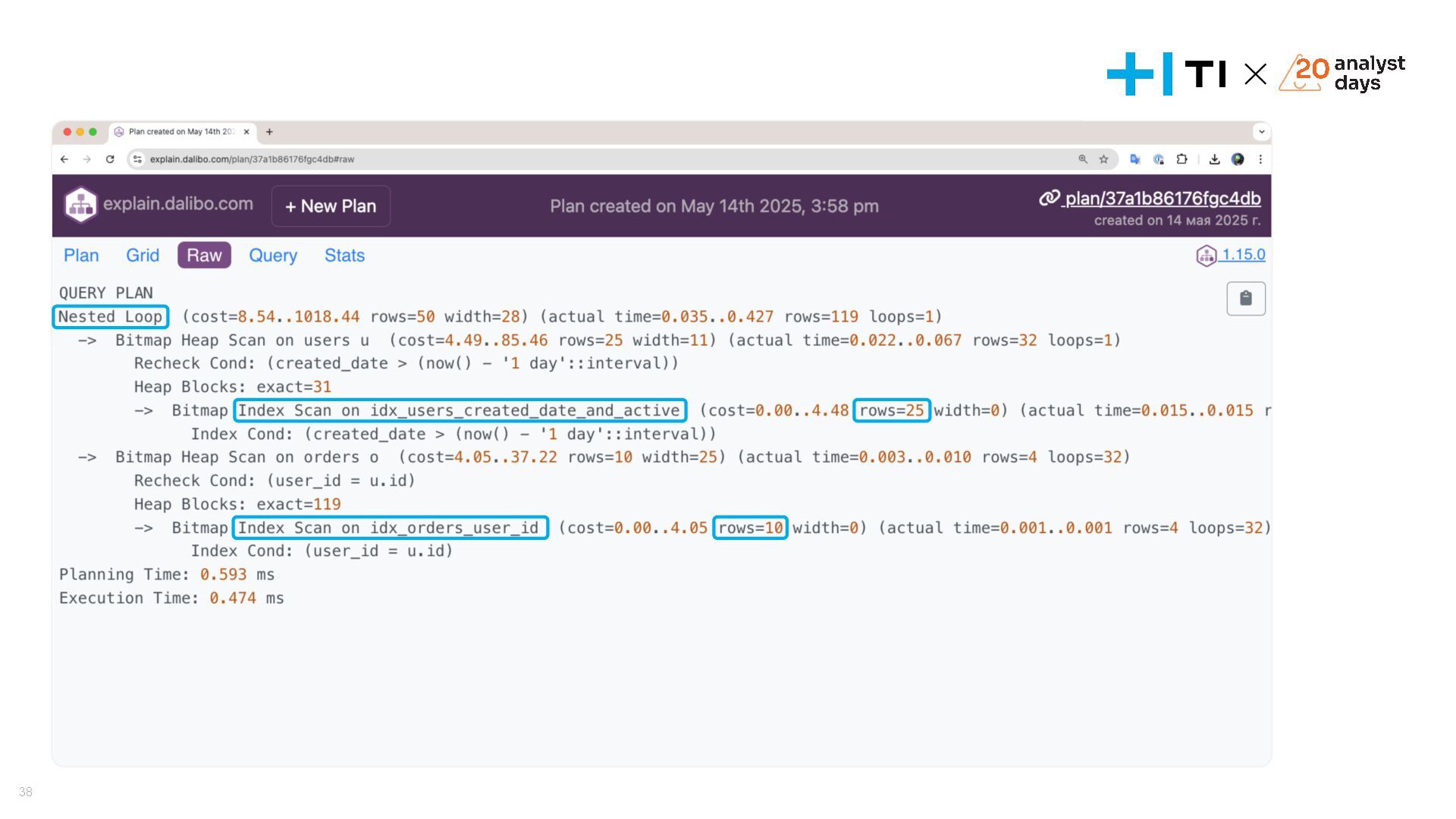1456x819 pixels.
Task: Click 'Index Scan on idx_users_created_date_and_active' text
Action: (460, 410)
